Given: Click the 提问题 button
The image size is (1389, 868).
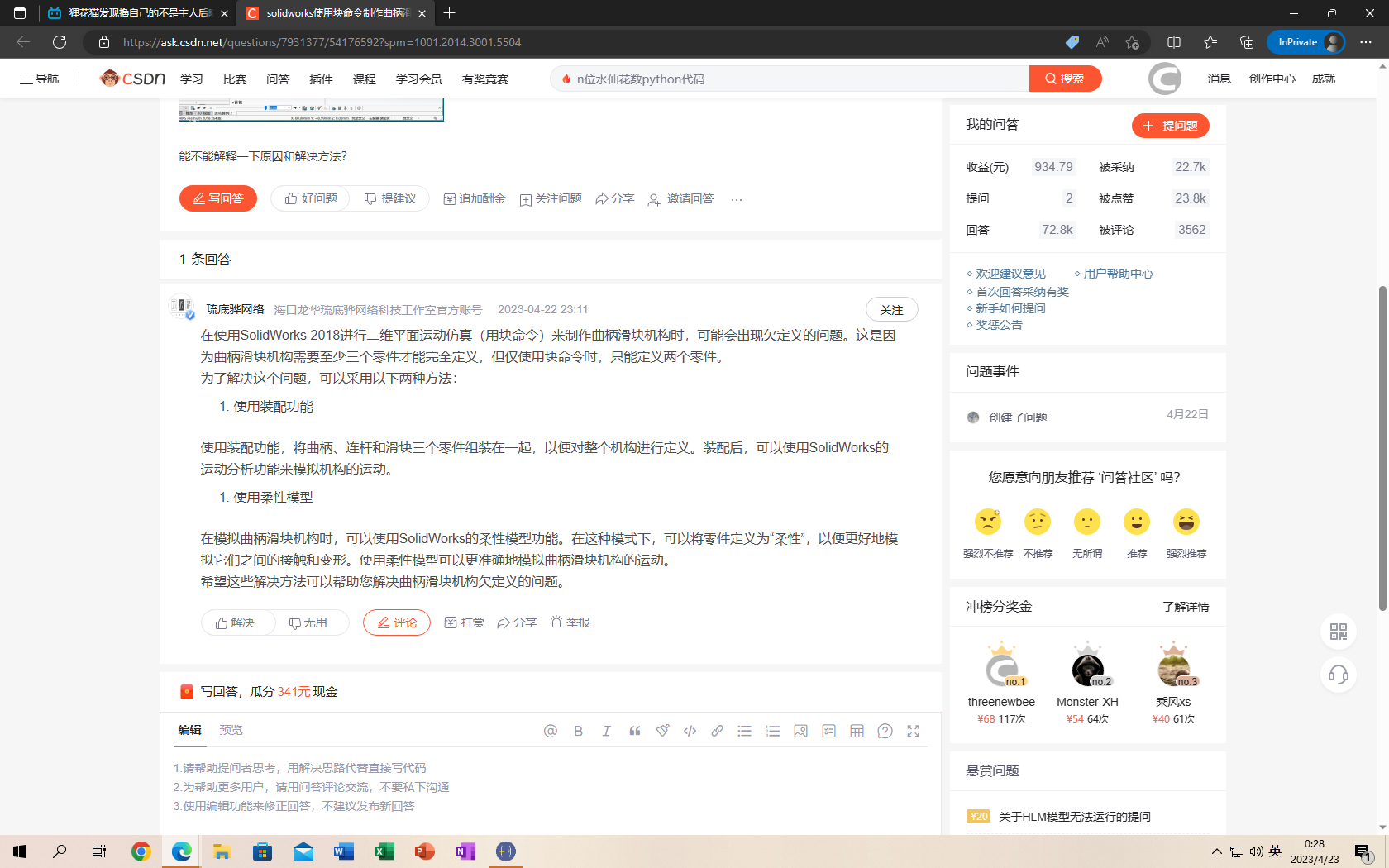Looking at the screenshot, I should [x=1171, y=126].
